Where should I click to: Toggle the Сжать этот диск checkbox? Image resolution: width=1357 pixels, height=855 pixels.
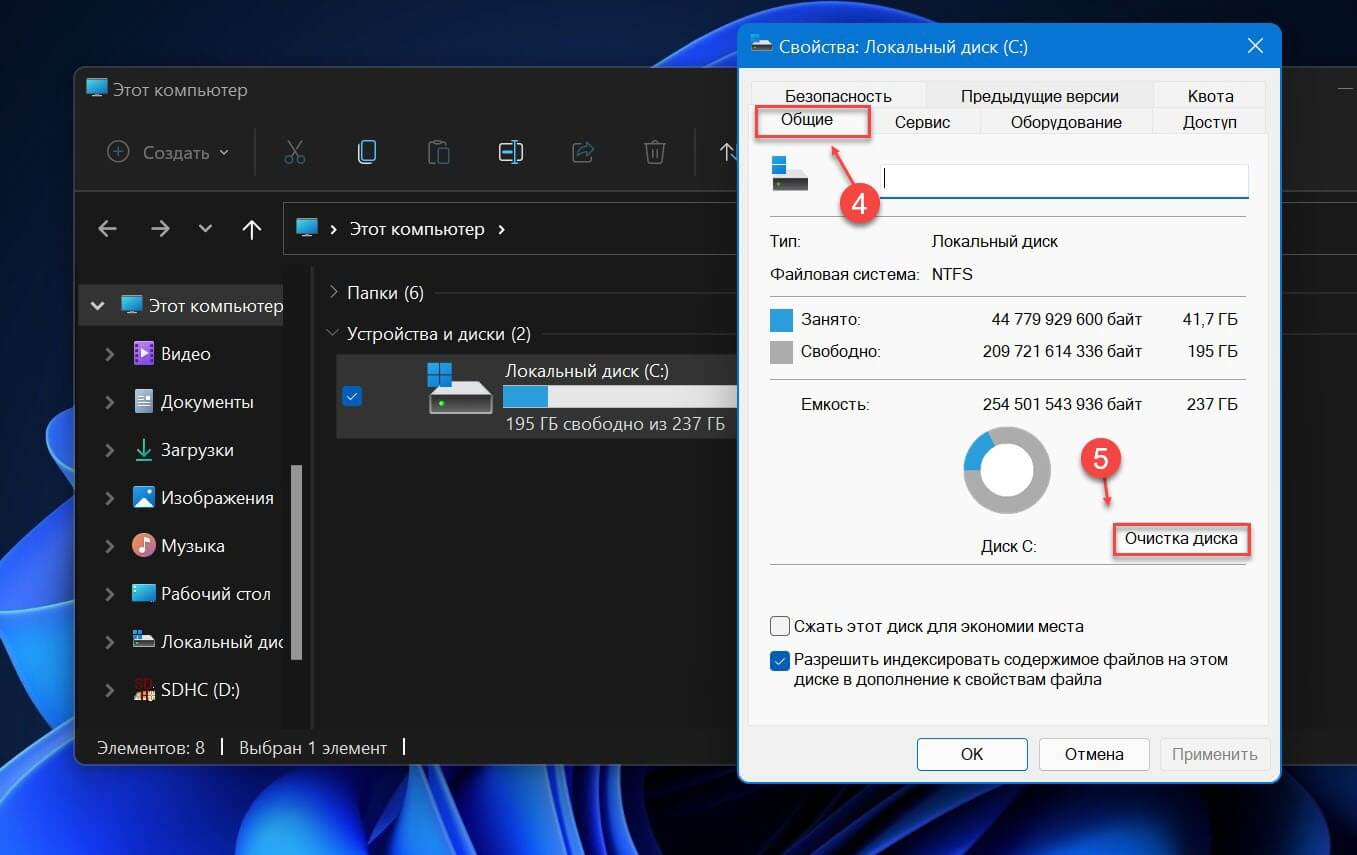[780, 627]
